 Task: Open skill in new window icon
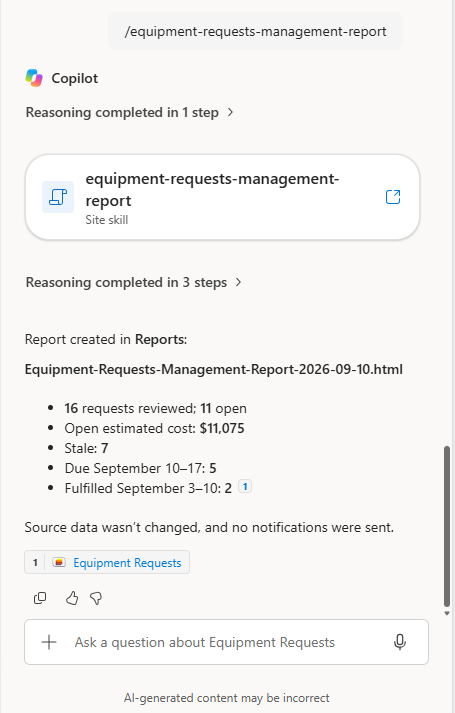[x=393, y=197]
